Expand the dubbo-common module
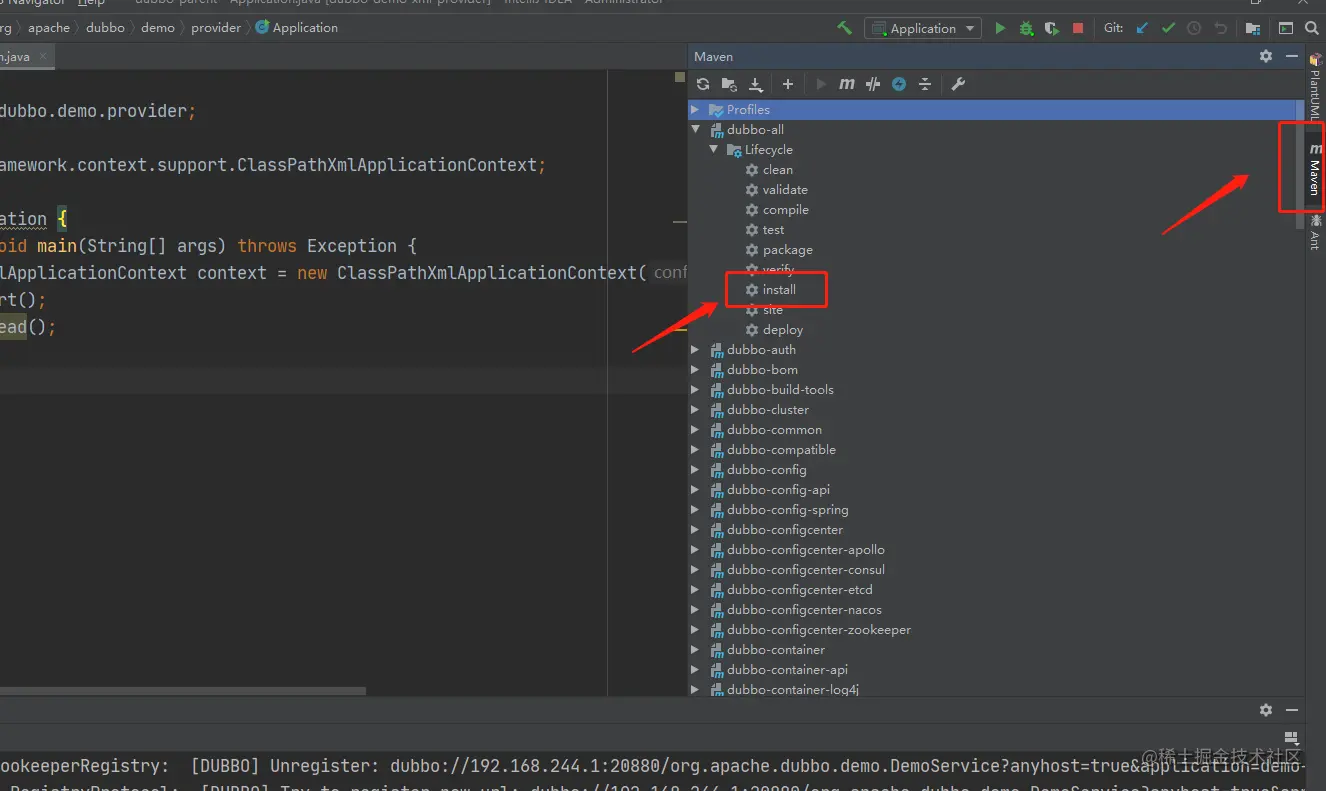This screenshot has width=1326, height=791. (695, 429)
